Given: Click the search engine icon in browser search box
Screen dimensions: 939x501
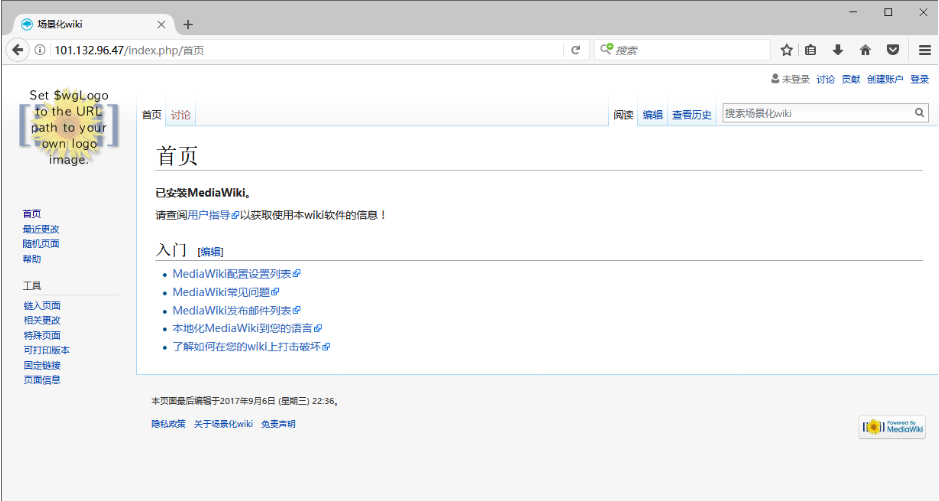Looking at the screenshot, I should point(606,49).
